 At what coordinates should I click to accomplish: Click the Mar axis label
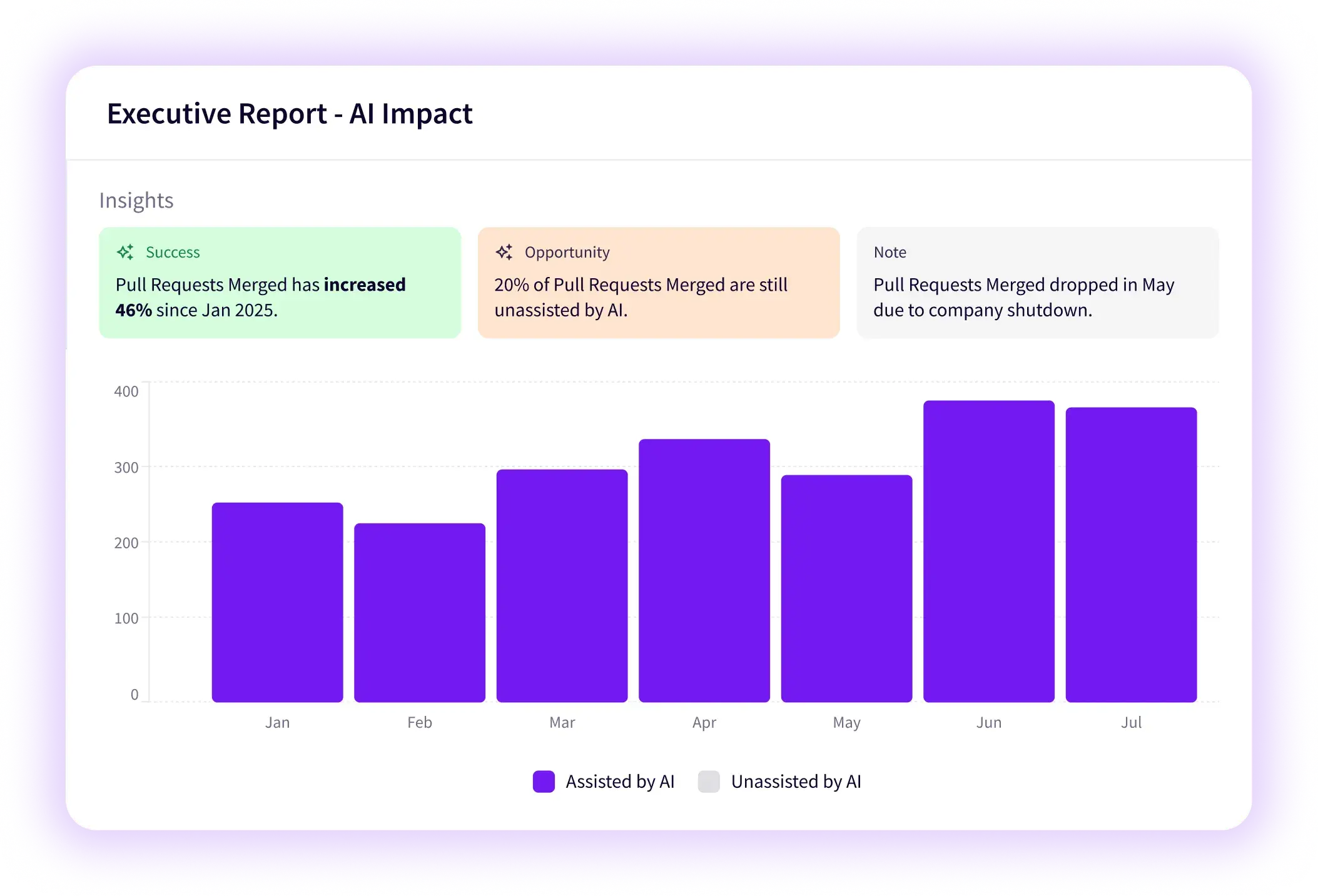[x=561, y=722]
